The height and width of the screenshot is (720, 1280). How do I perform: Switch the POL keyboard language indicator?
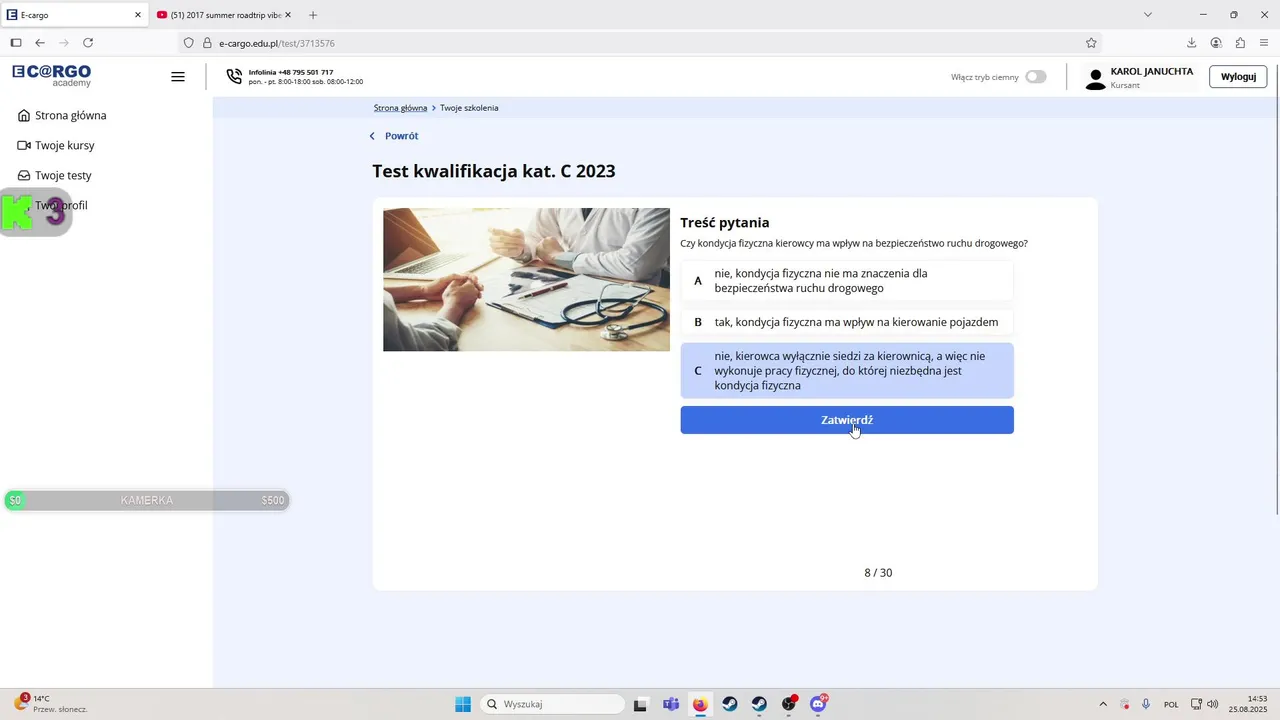pyautogui.click(x=1171, y=704)
